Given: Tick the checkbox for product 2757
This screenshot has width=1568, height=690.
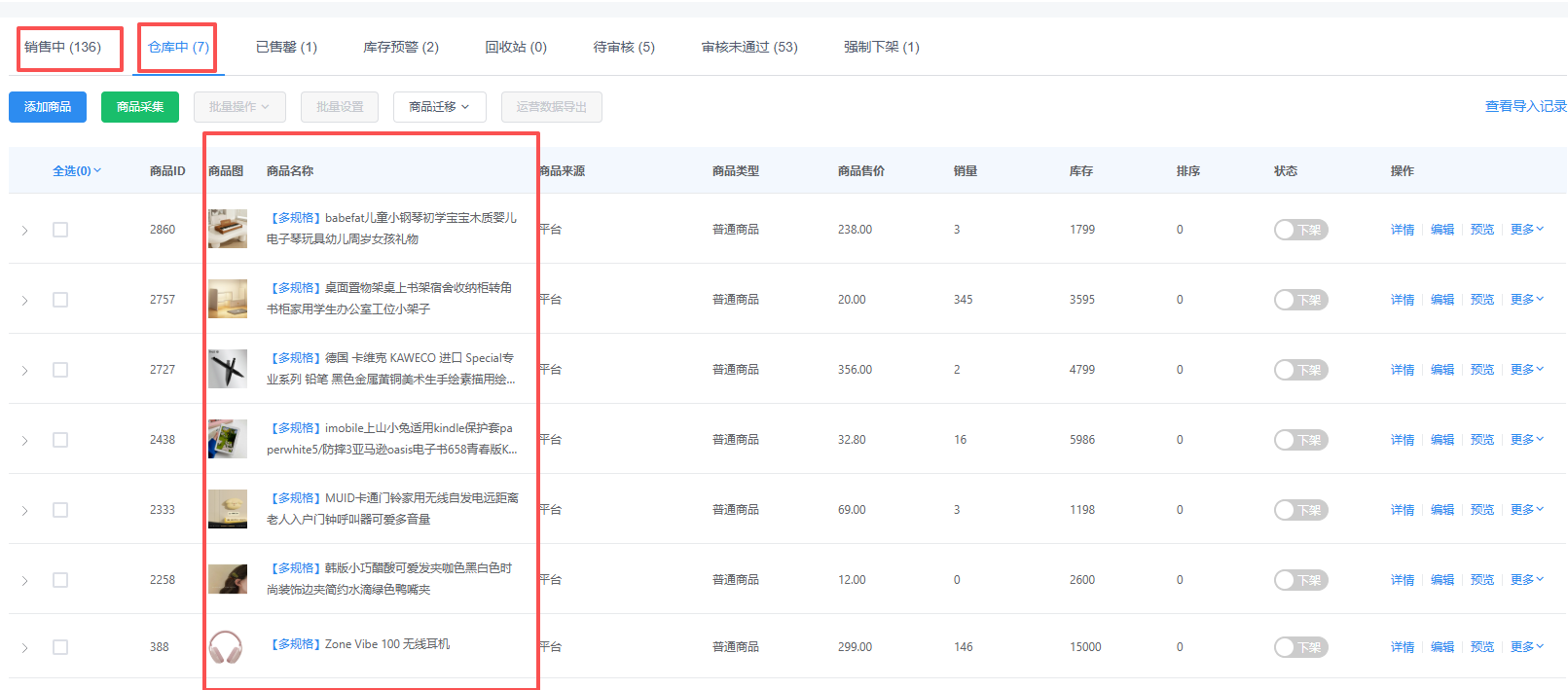Looking at the screenshot, I should [60, 300].
